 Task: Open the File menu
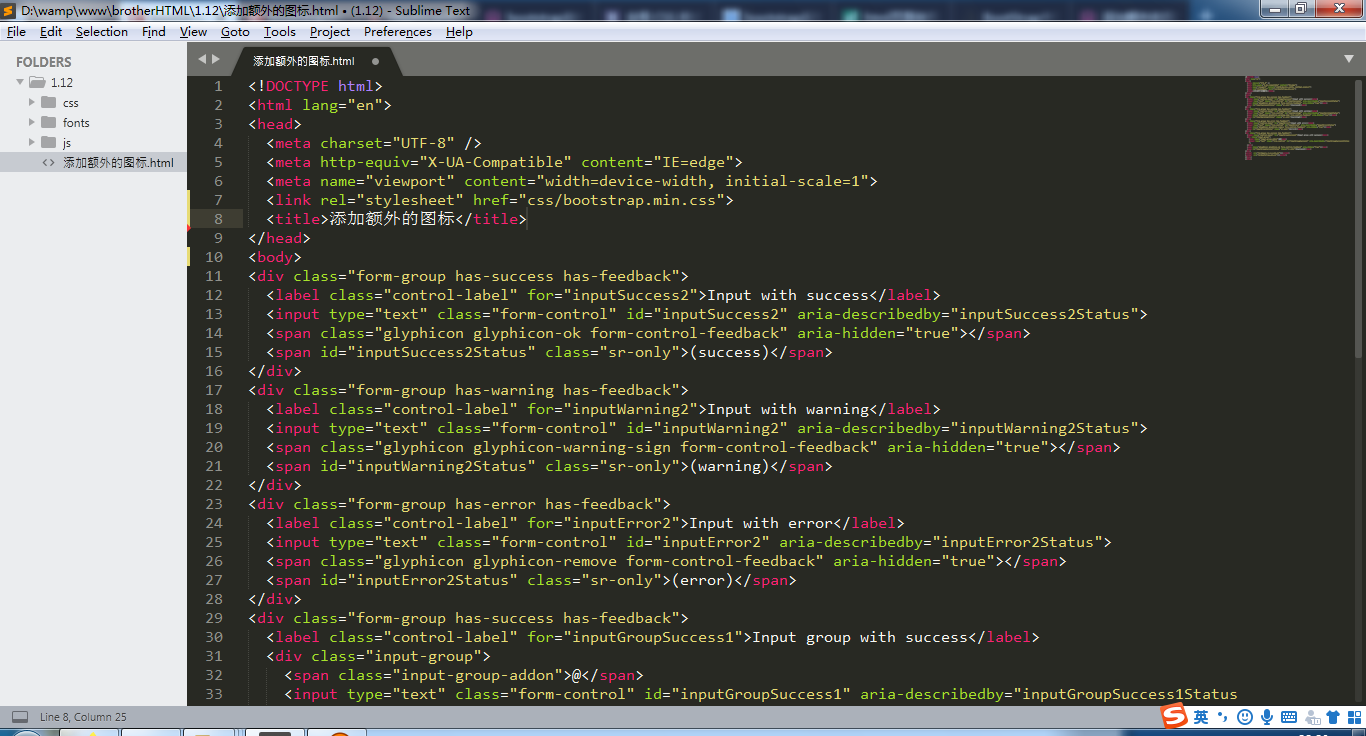click(x=16, y=32)
